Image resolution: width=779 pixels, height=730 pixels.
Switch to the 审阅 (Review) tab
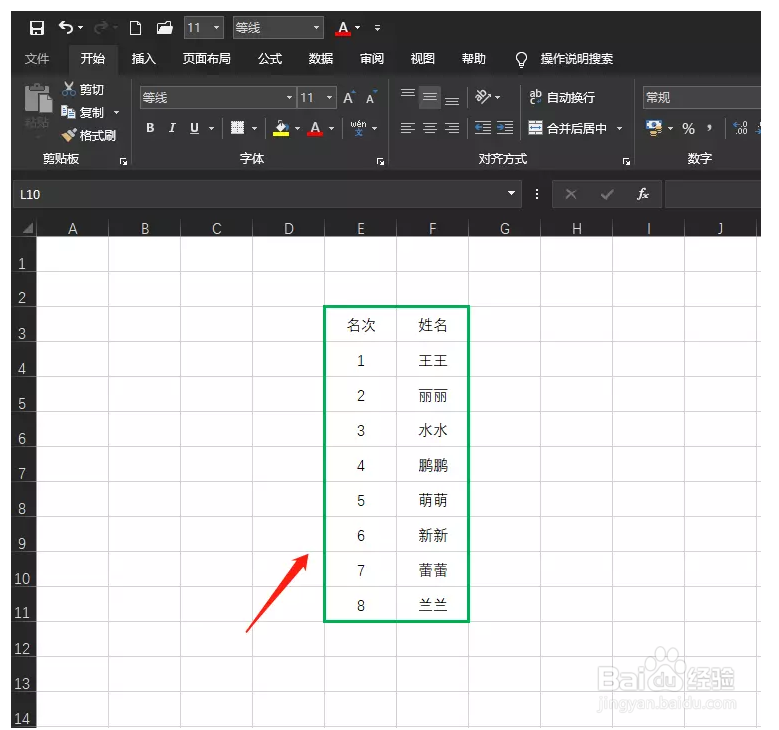tap(372, 59)
